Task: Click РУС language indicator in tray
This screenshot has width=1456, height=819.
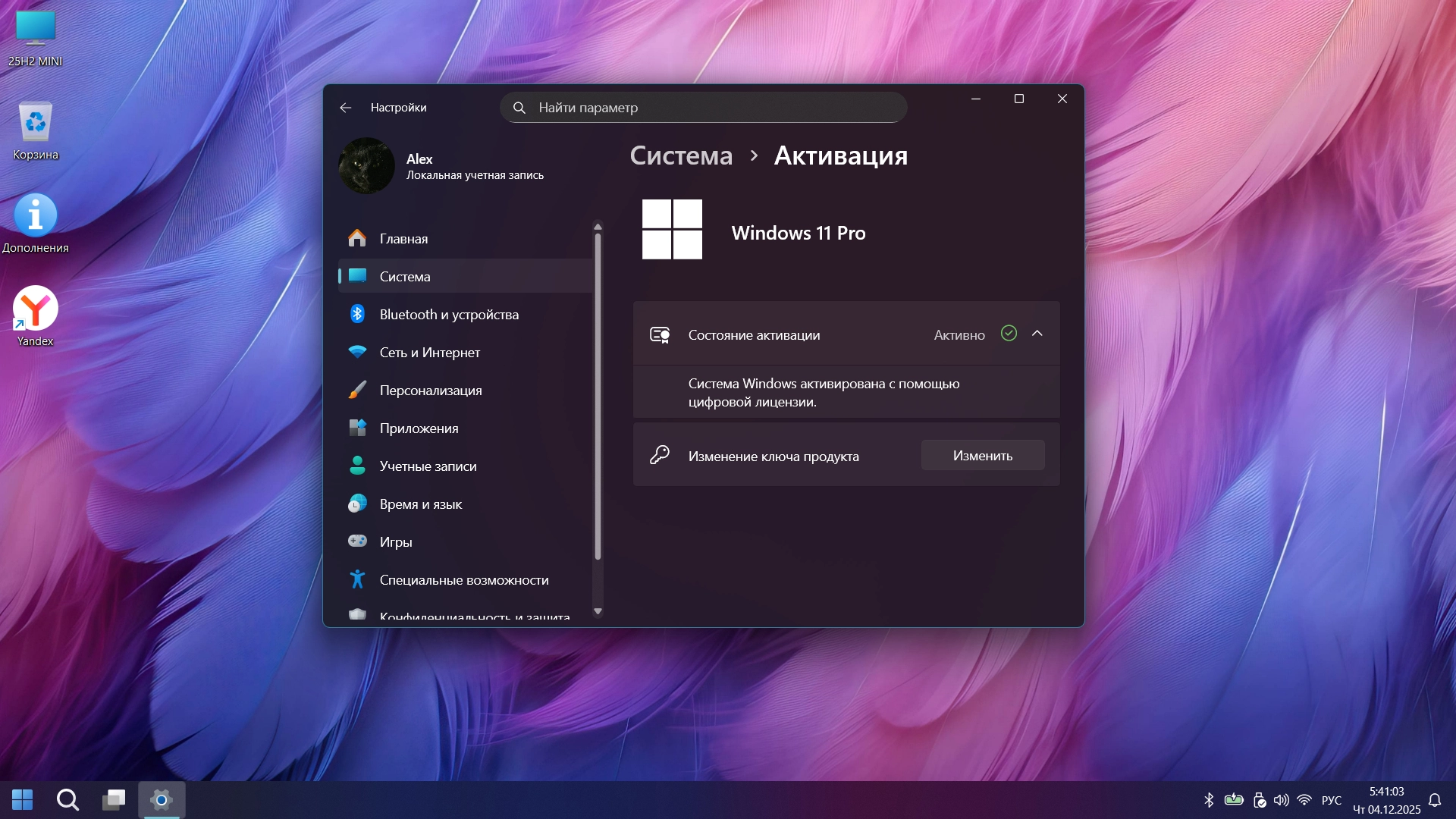Action: pyautogui.click(x=1331, y=800)
